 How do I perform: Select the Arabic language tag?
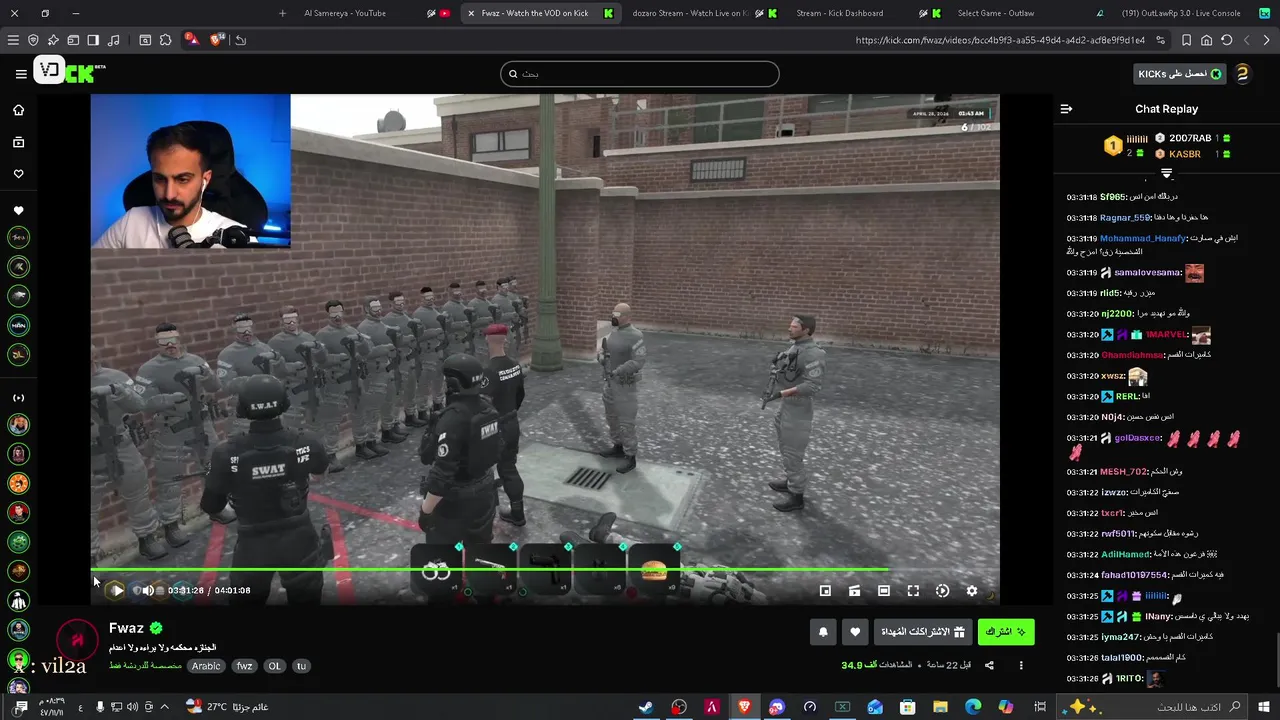pos(206,666)
